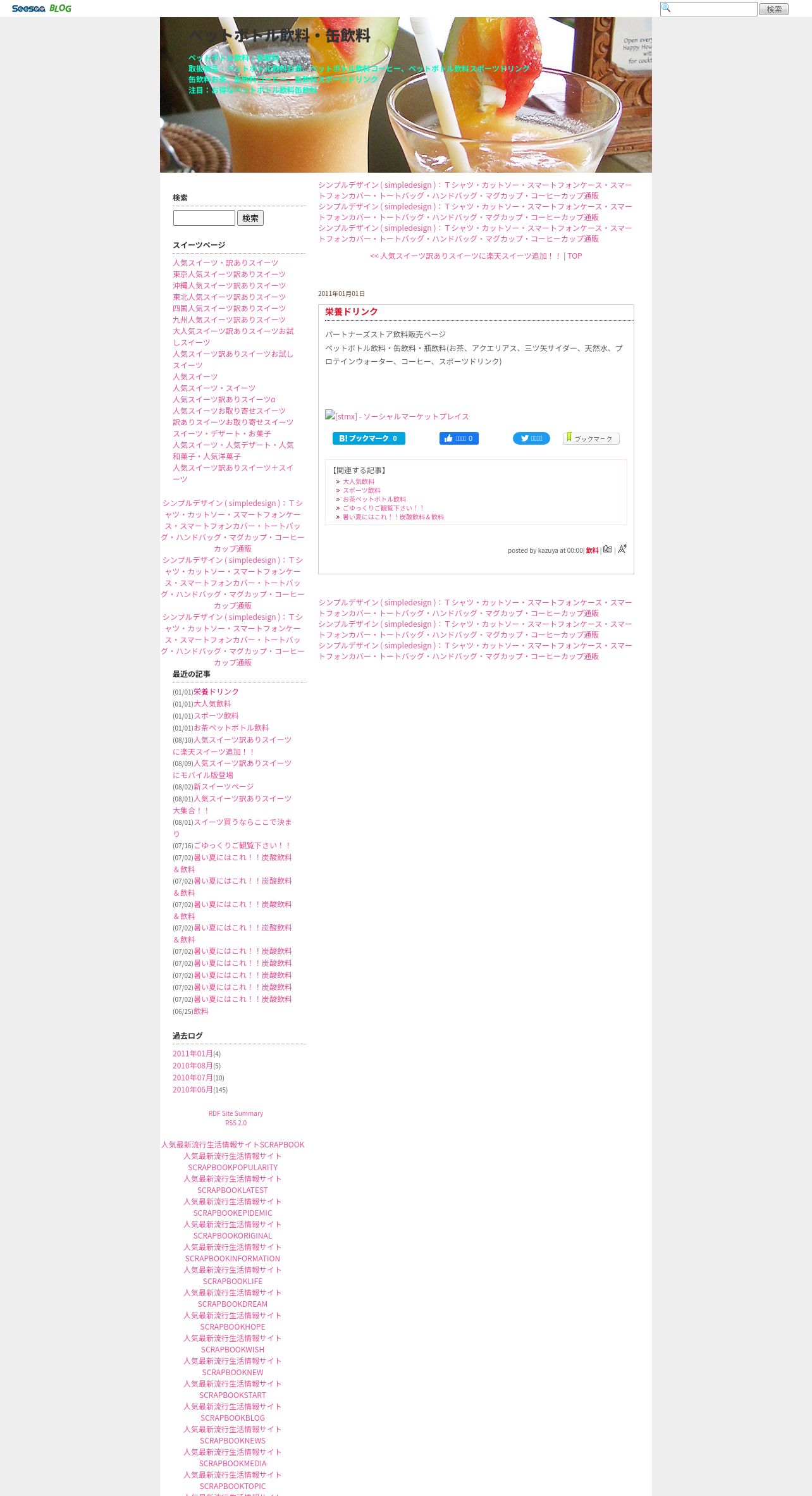The height and width of the screenshot is (1496, 812).
Task: Open the 飲料 category link in post footer
Action: 592,550
